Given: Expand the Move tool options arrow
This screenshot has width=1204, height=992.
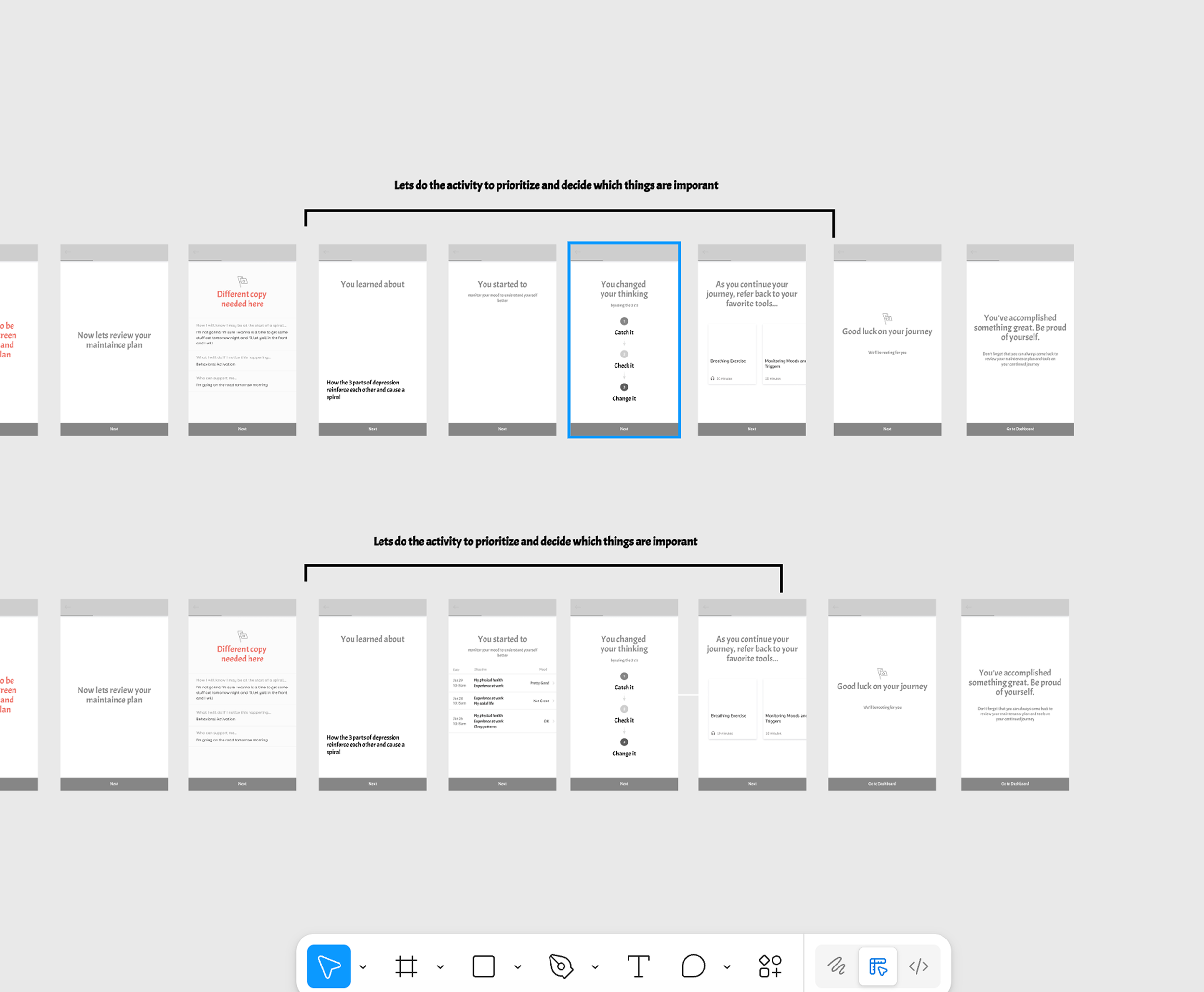Looking at the screenshot, I should coord(363,967).
